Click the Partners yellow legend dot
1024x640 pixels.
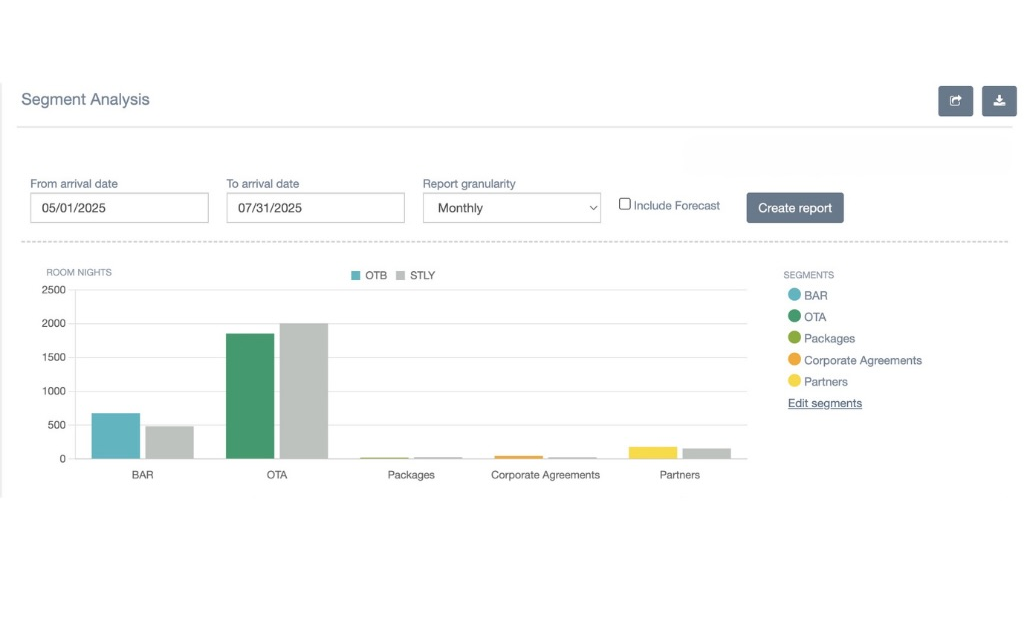click(794, 381)
